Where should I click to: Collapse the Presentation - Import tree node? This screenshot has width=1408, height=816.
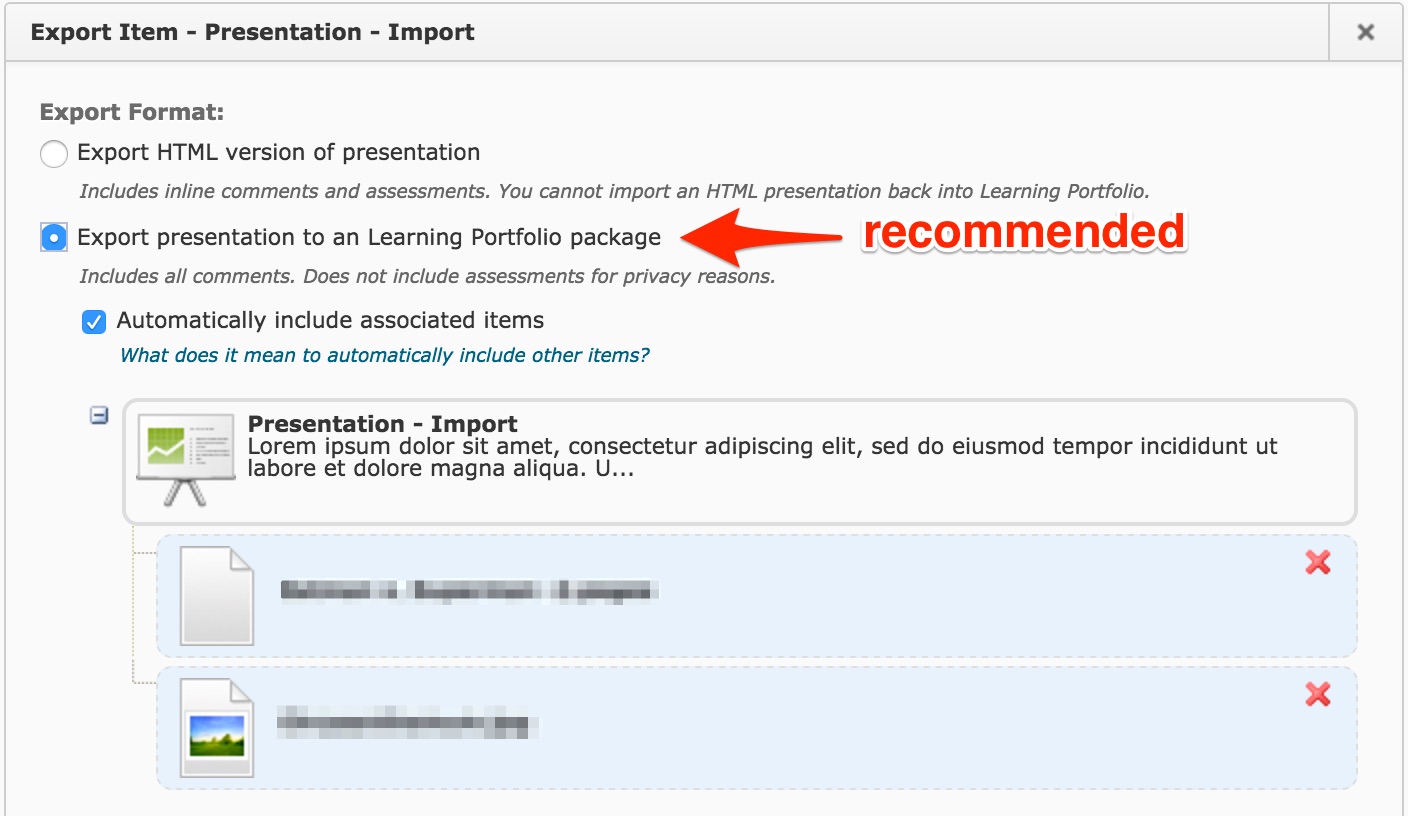[99, 415]
